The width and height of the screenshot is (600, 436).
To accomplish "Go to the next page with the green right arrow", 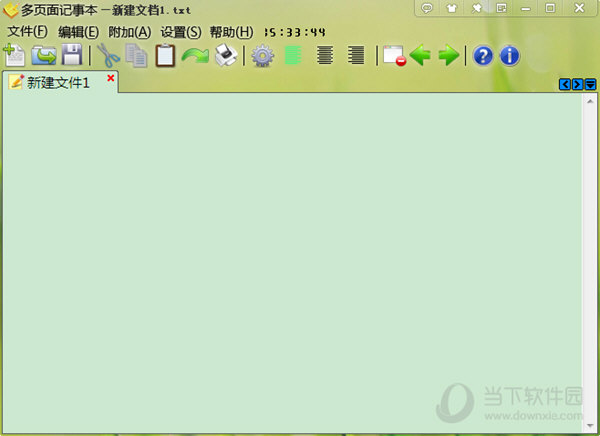I will (x=448, y=56).
